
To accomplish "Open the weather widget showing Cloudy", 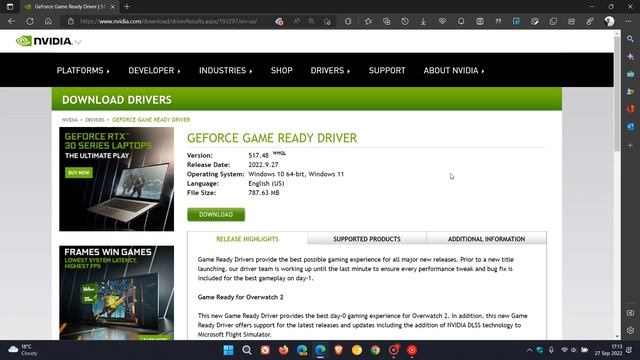I will [x=23, y=350].
